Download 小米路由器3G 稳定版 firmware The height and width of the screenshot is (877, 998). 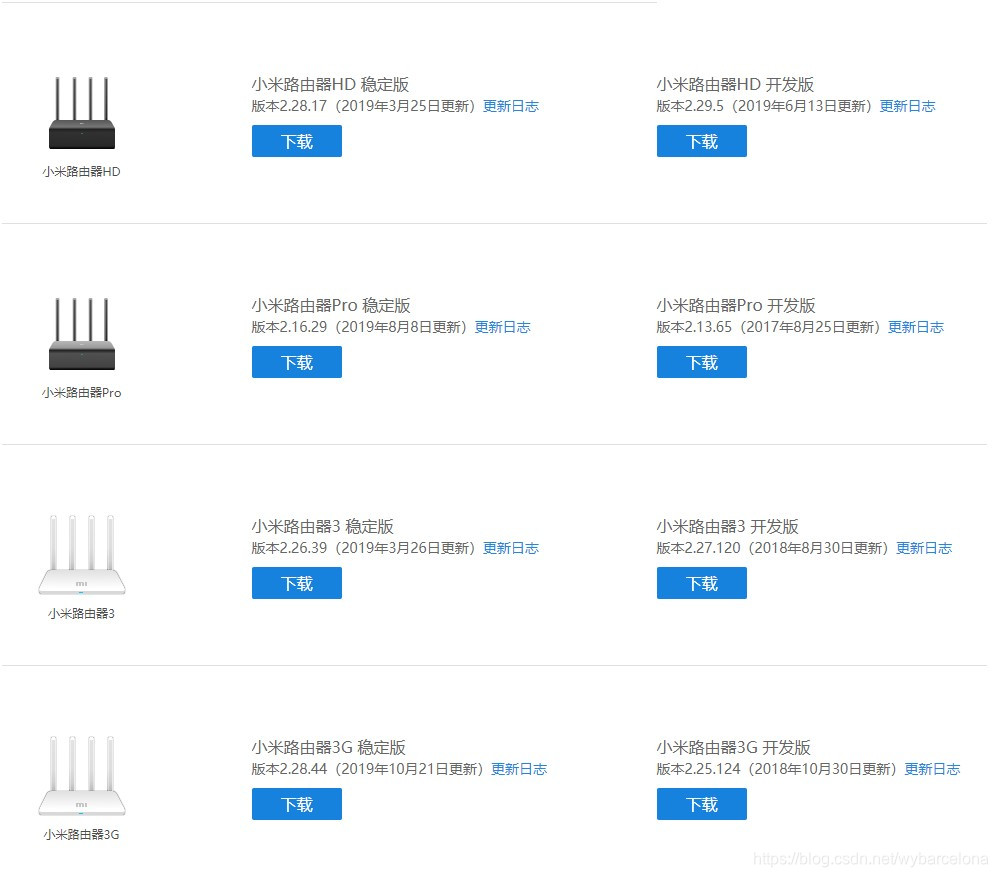click(x=297, y=804)
